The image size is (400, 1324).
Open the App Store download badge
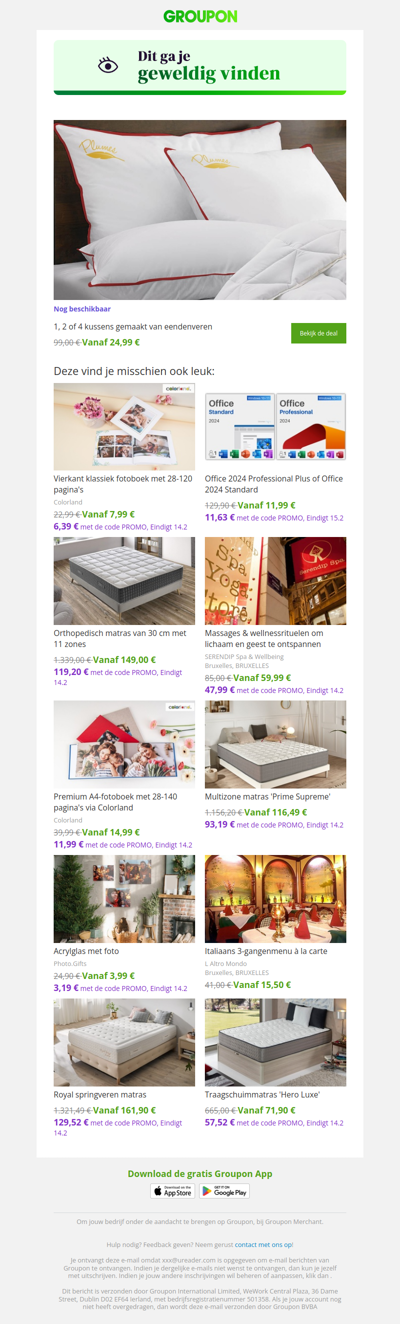point(173,1190)
